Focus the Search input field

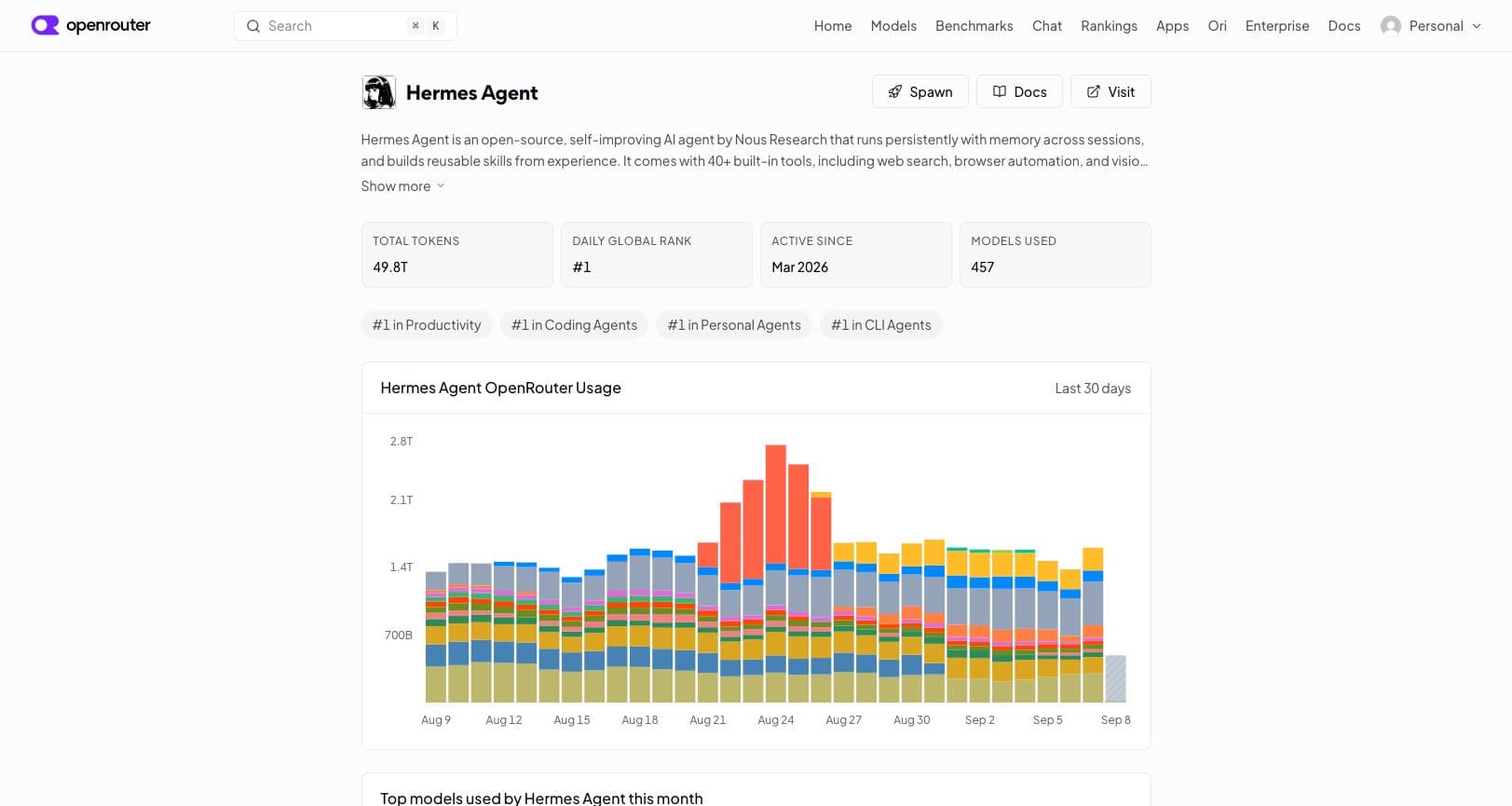pyautogui.click(x=345, y=26)
